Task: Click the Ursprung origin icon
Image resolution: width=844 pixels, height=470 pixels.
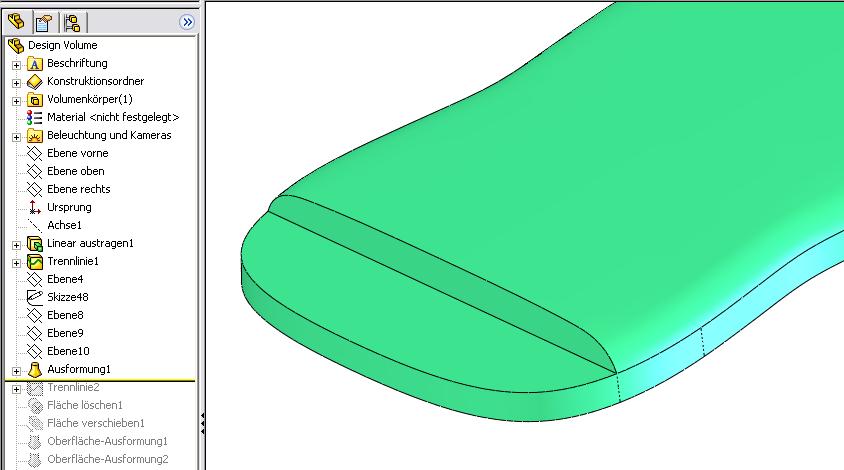Action: [x=34, y=207]
